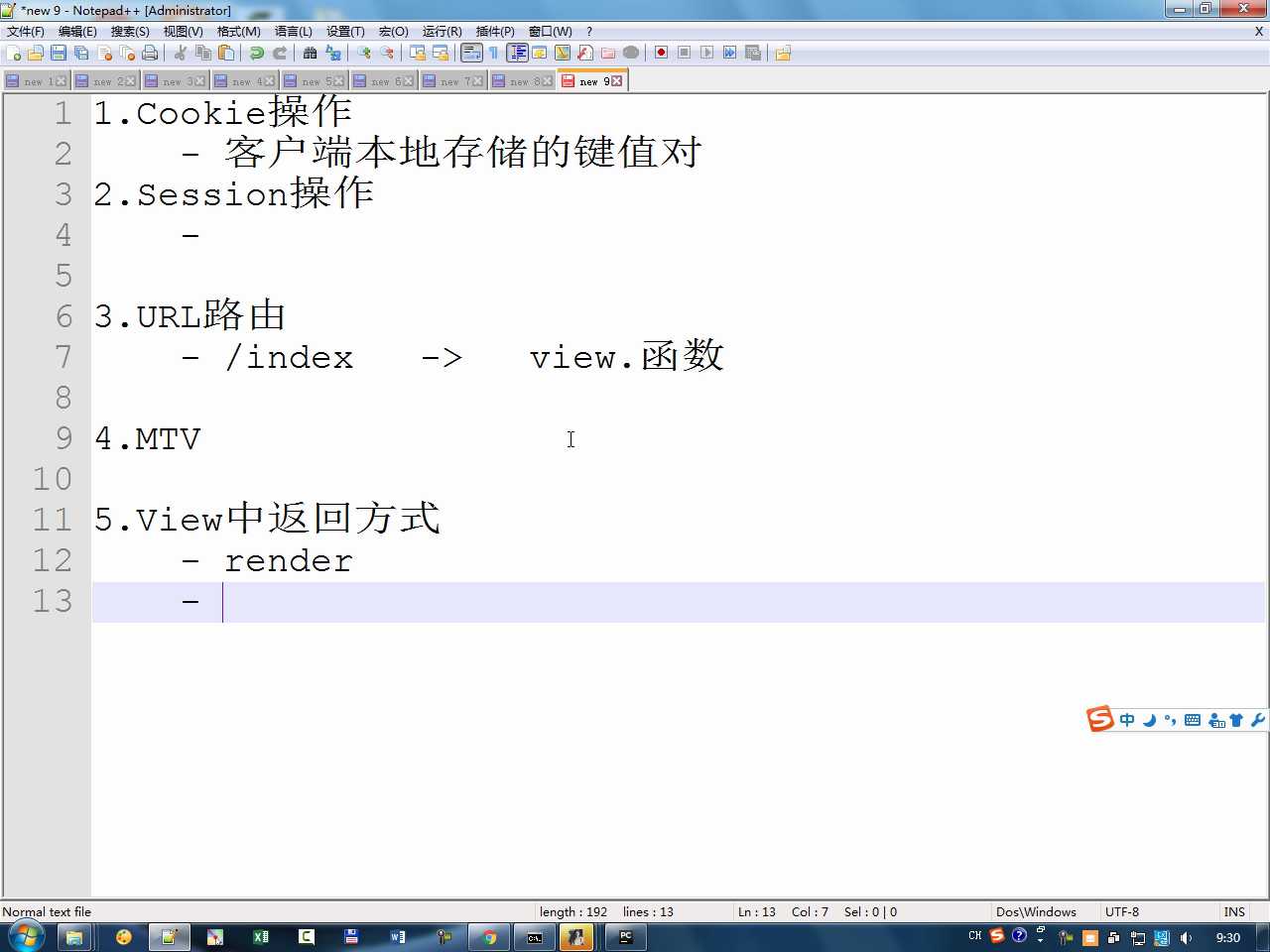Image resolution: width=1270 pixels, height=952 pixels.
Task: Close the new 9 tab
Action: [x=616, y=81]
